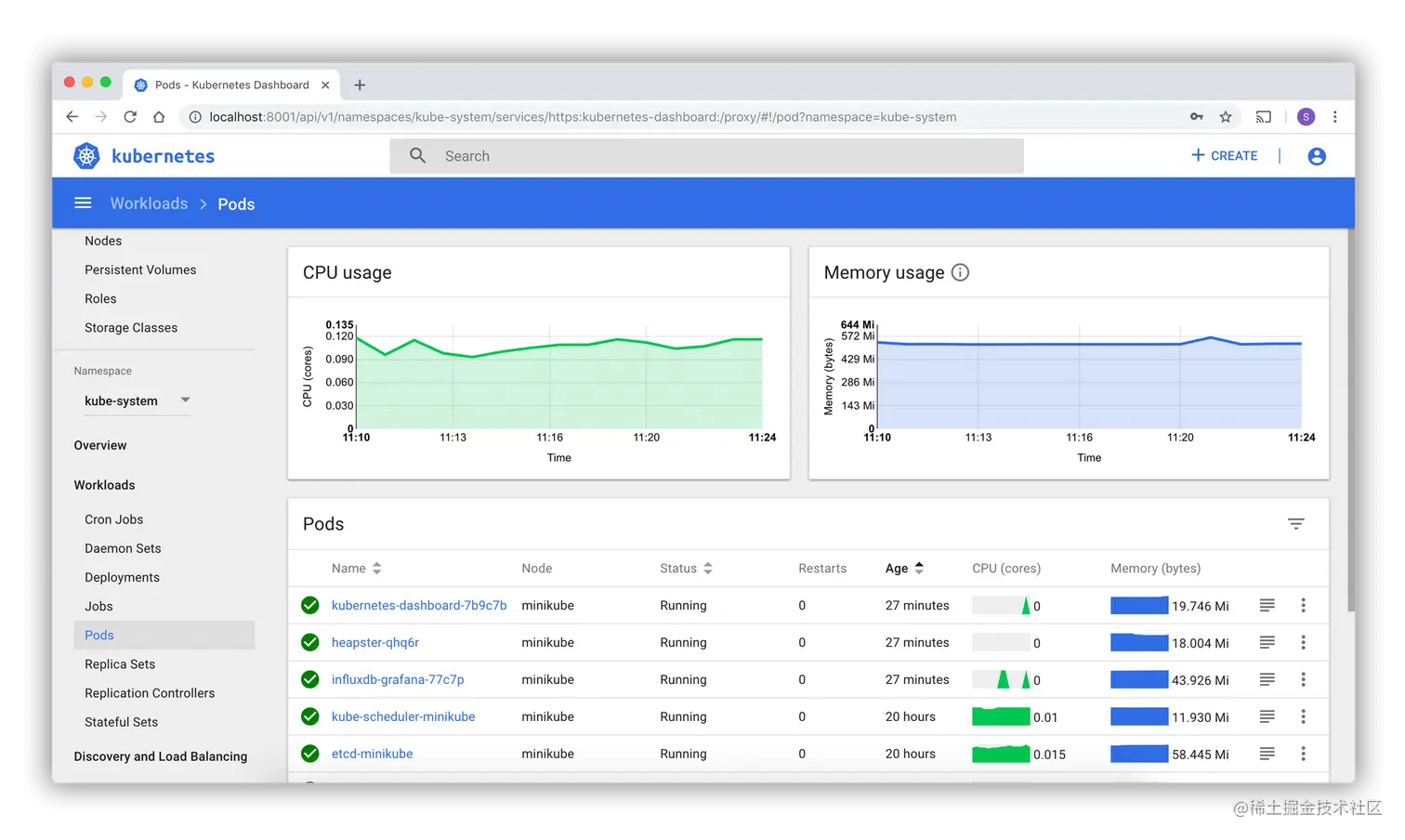The image size is (1405, 840).
Task: Open the Memory usage info tooltip
Action: (x=960, y=272)
